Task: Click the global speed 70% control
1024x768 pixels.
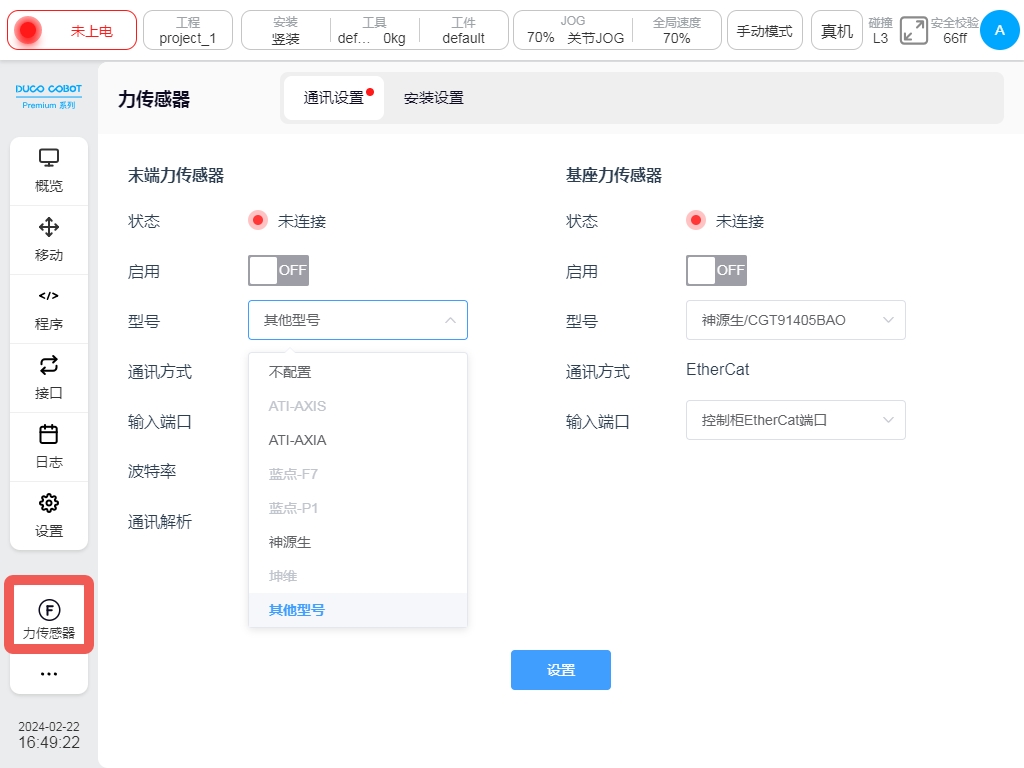Action: tap(677, 31)
